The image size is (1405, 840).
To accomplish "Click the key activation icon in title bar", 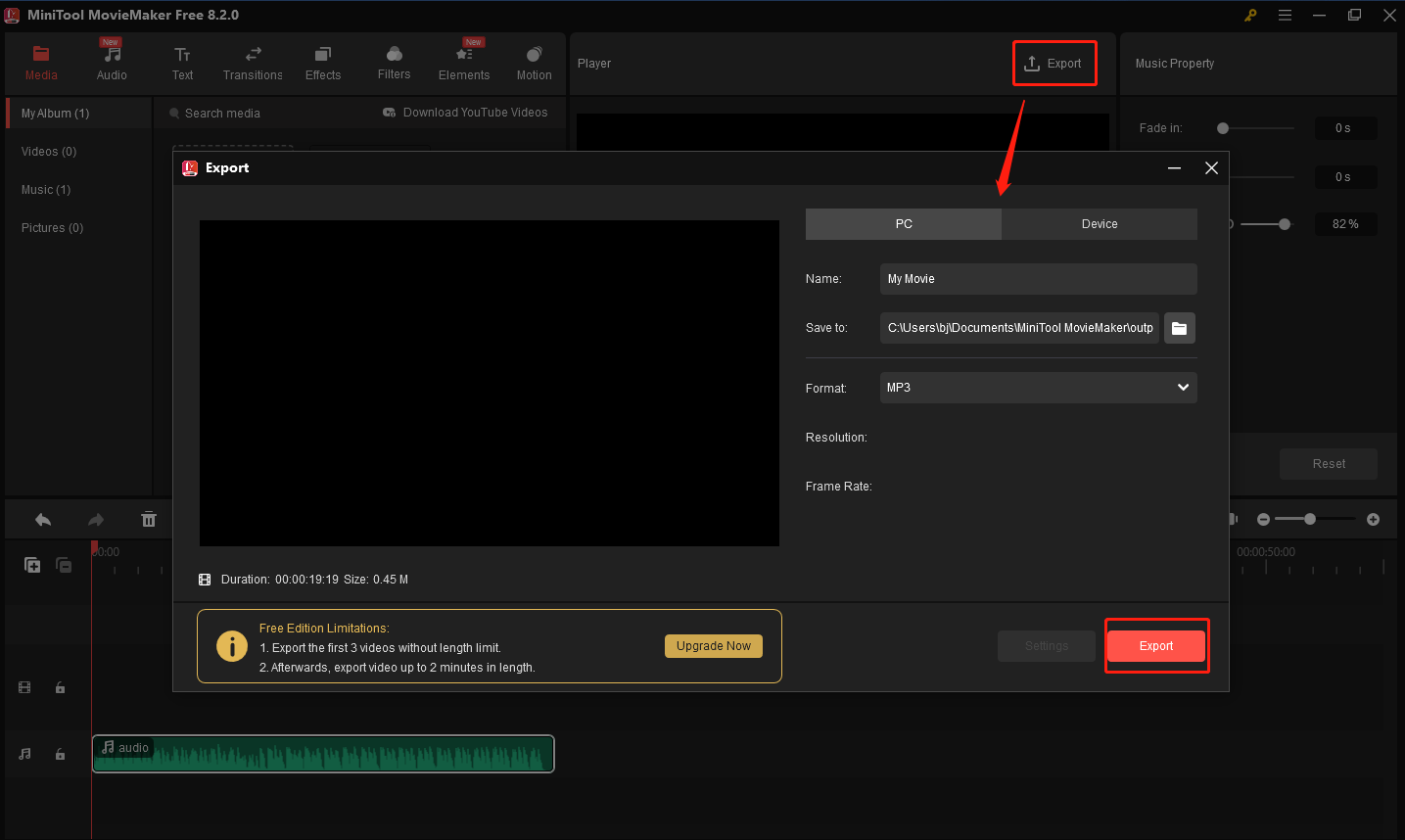I will click(1250, 15).
